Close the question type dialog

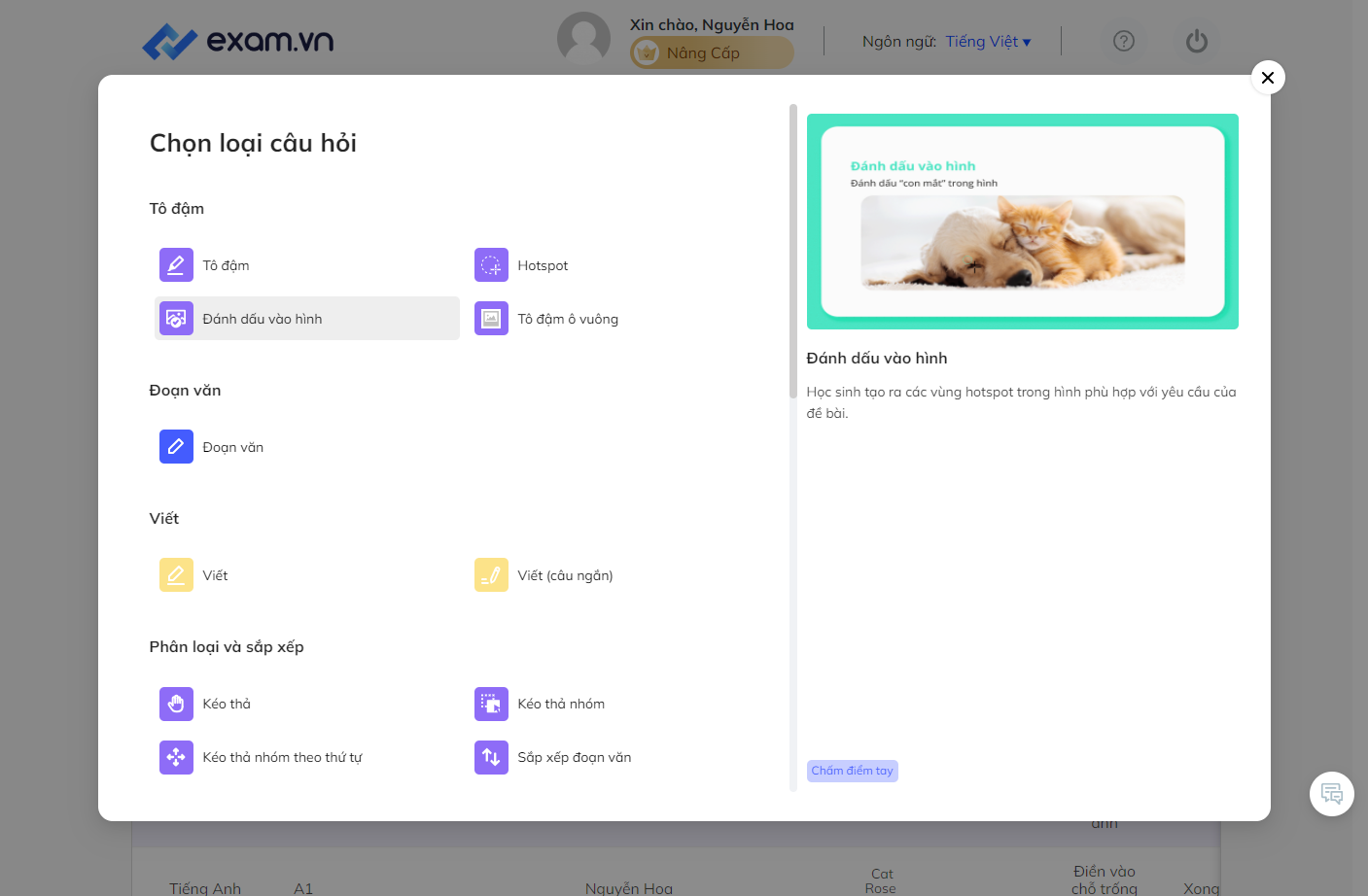[x=1268, y=78]
